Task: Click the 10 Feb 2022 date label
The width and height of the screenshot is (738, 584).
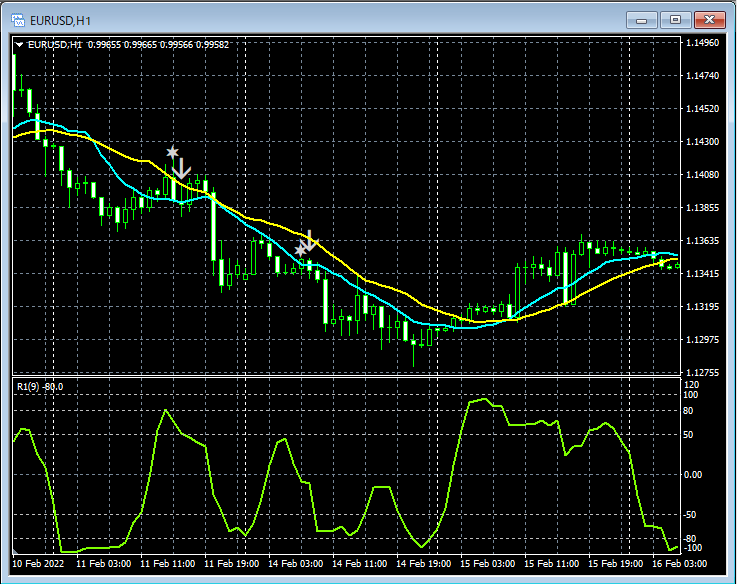Action: click(38, 564)
